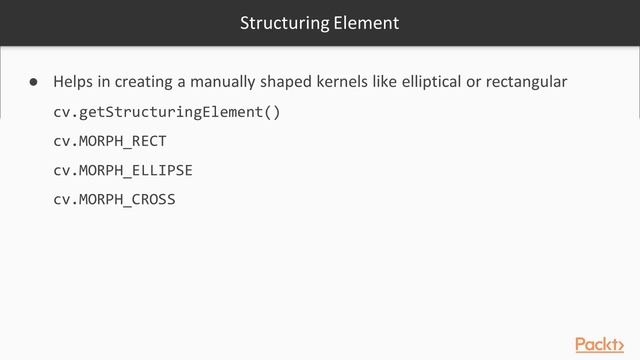Viewport: 640px width, 360px height.
Task: Click the cv.MORPH_CROSS line
Action: tap(114, 199)
